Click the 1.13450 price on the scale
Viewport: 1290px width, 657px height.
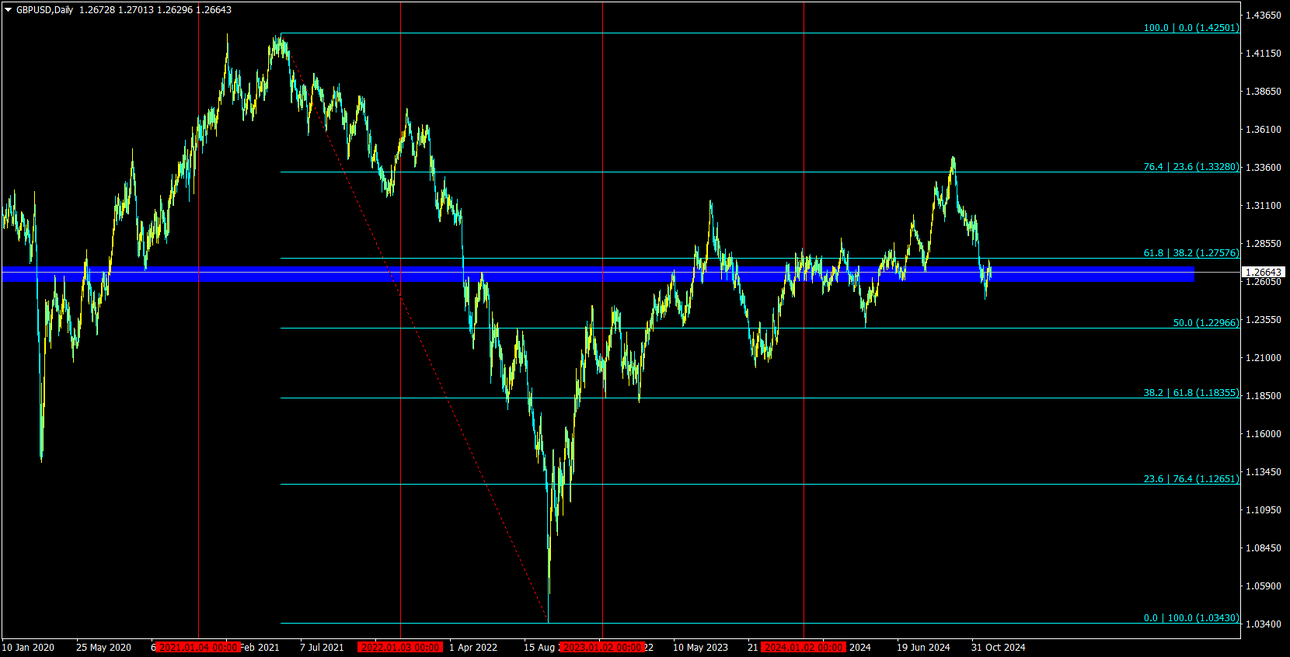coord(1264,471)
